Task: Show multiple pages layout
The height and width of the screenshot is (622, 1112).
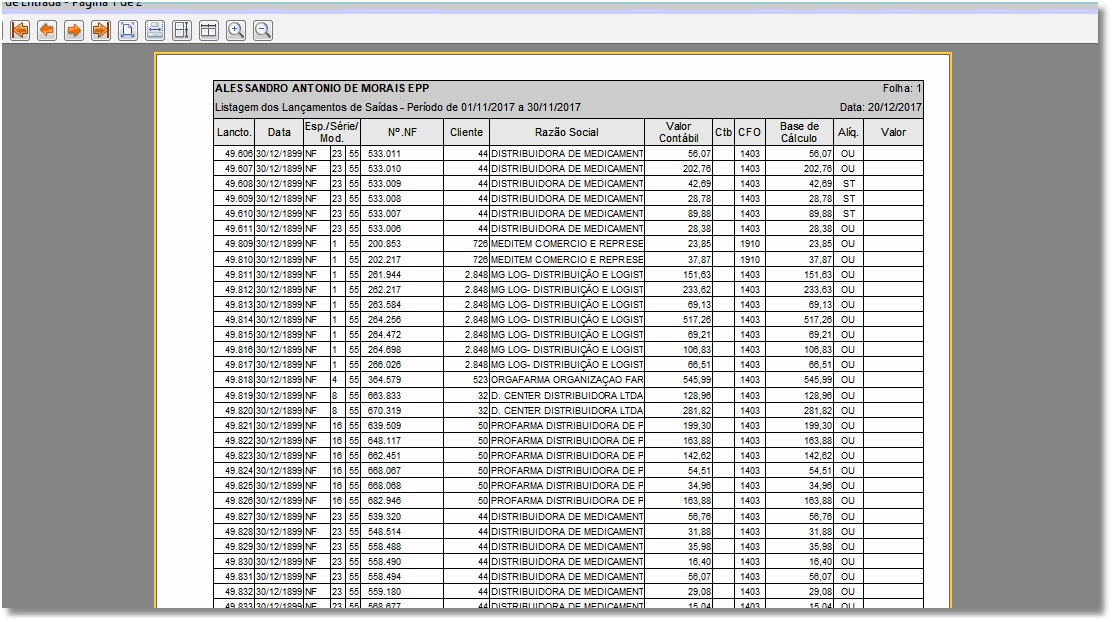Action: (209, 30)
